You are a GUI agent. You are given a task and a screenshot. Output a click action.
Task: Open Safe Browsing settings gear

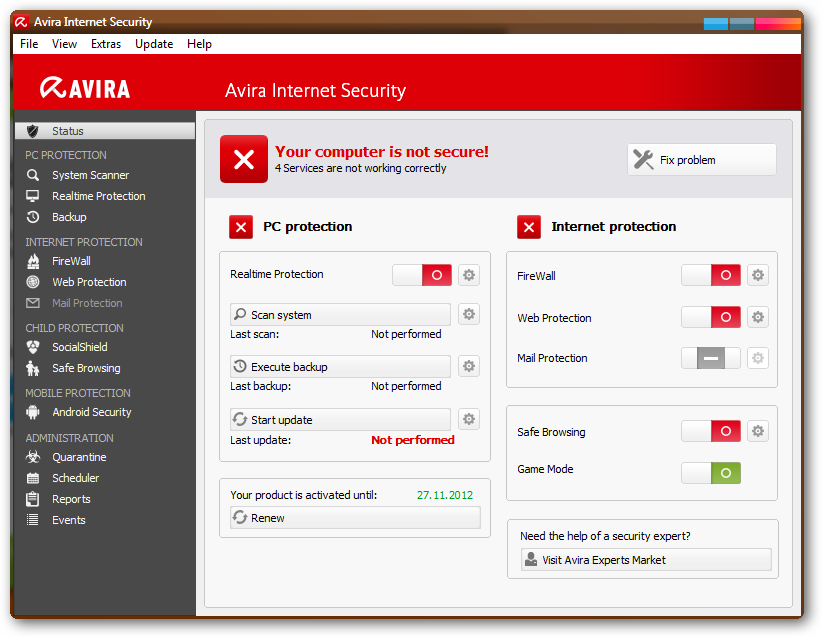[758, 431]
